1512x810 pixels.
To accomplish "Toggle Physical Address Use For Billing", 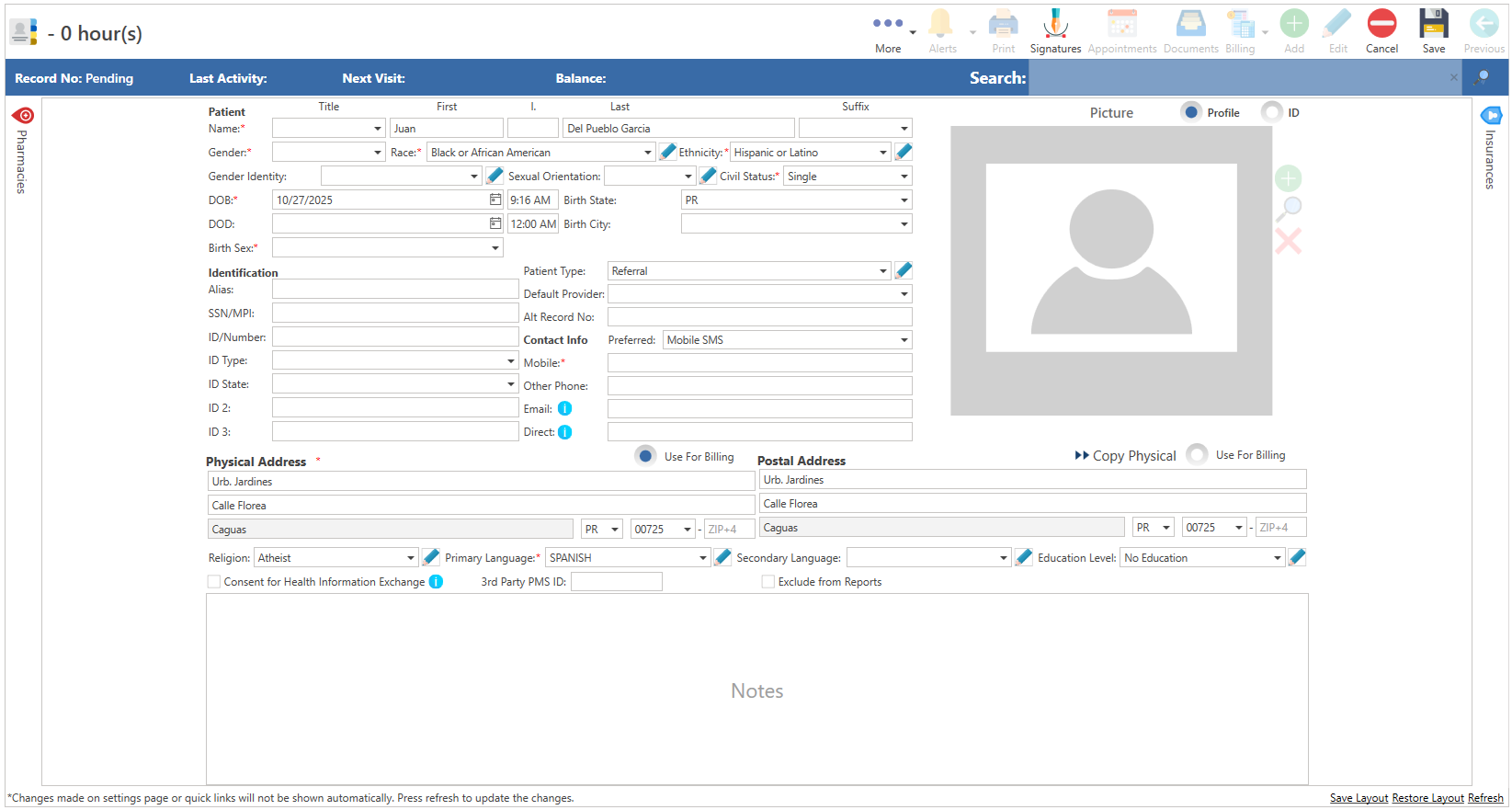I will point(645,456).
